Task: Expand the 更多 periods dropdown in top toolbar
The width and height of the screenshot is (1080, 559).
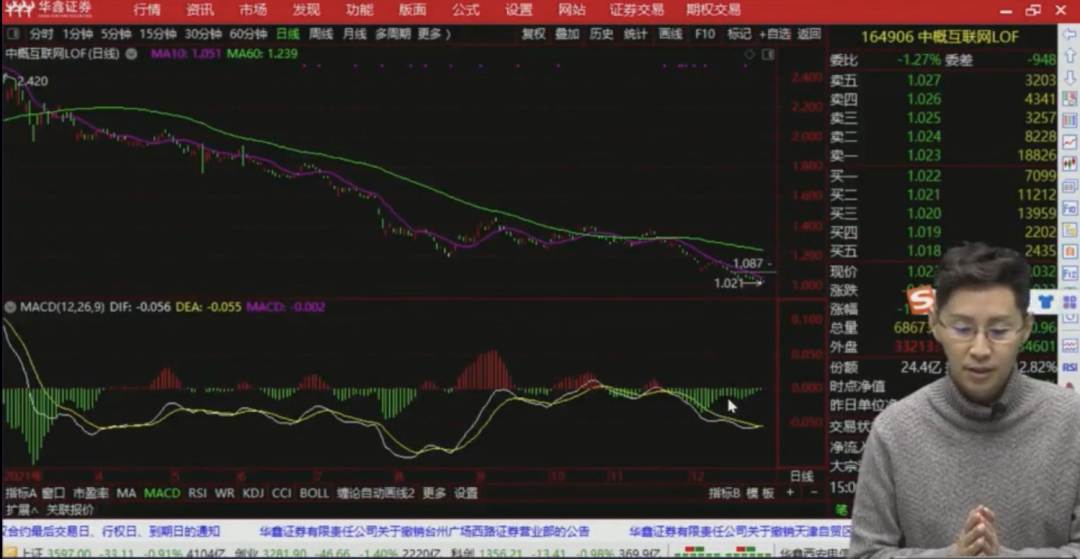Action: pos(434,34)
